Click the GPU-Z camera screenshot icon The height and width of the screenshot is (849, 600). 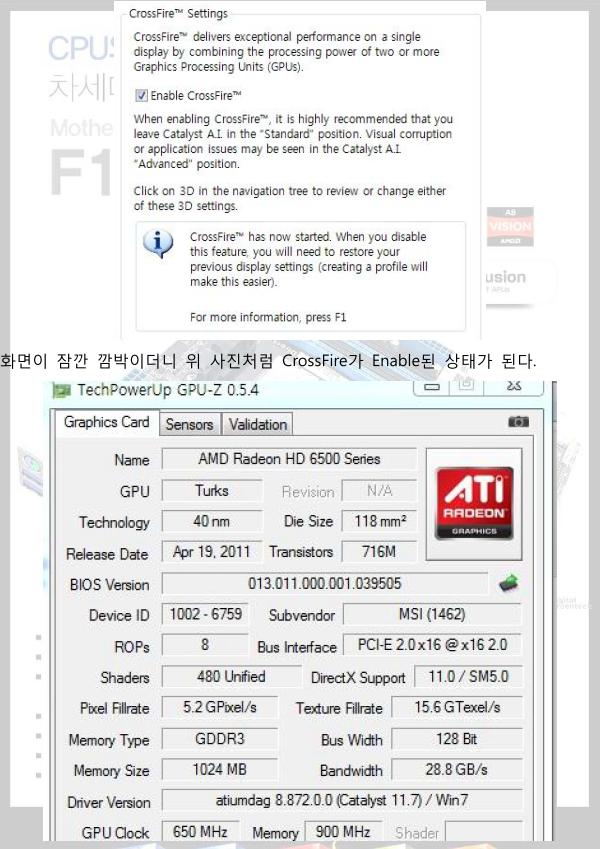pyautogui.click(x=518, y=422)
